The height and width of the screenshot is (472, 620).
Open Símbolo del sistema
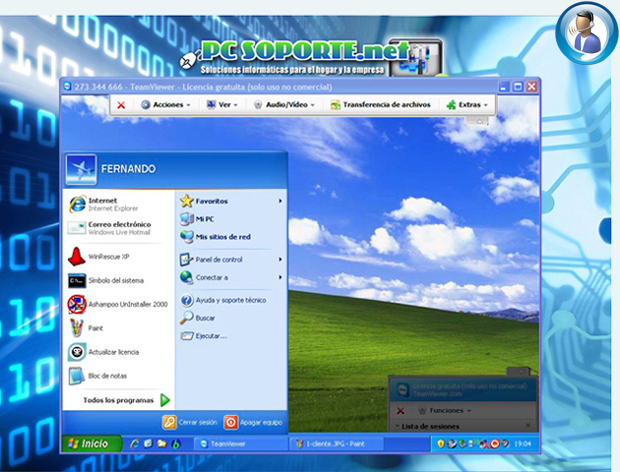pos(115,280)
